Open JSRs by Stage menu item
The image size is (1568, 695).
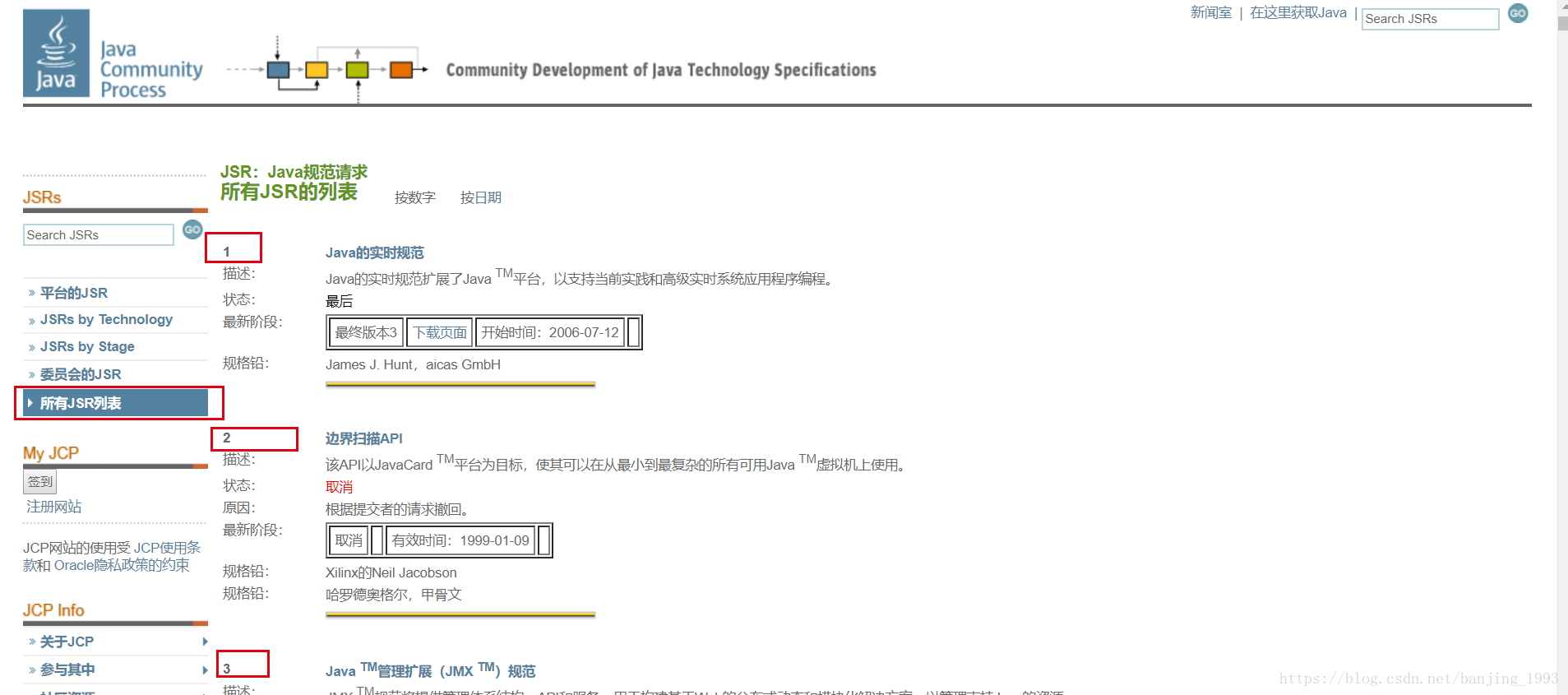[87, 347]
